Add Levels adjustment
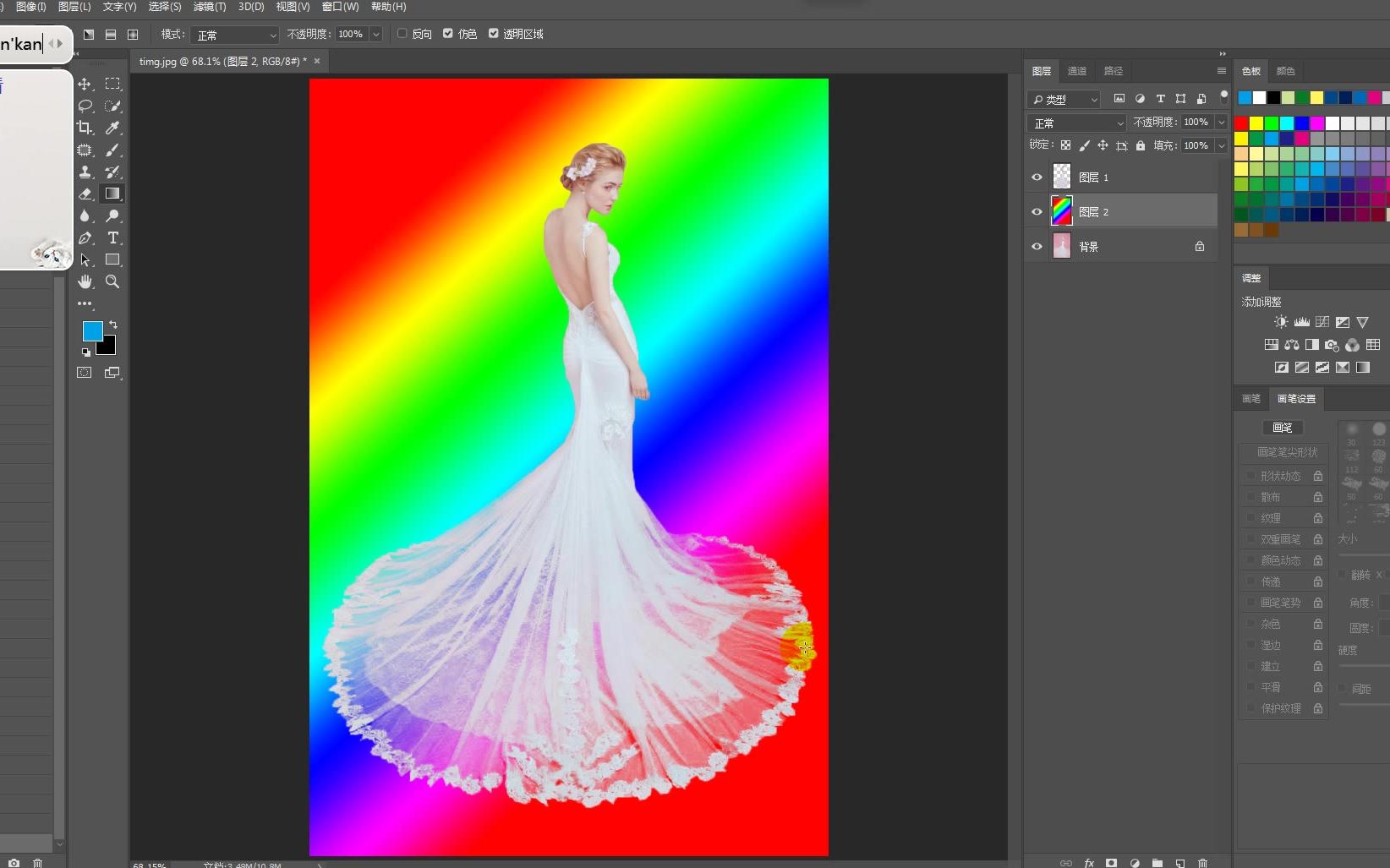Image resolution: width=1390 pixels, height=868 pixels. click(1301, 322)
